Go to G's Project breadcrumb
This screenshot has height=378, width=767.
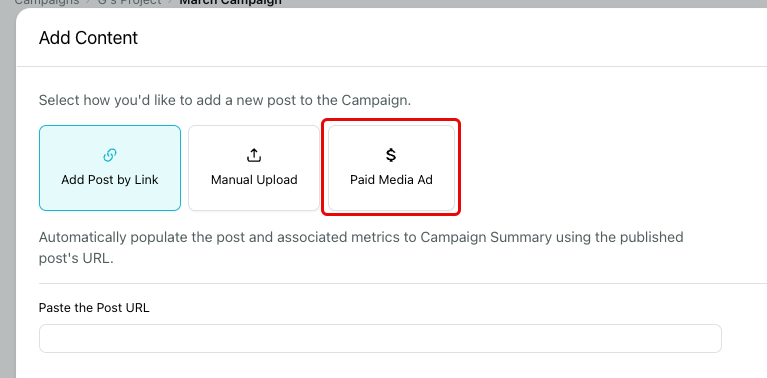pyautogui.click(x=129, y=2)
